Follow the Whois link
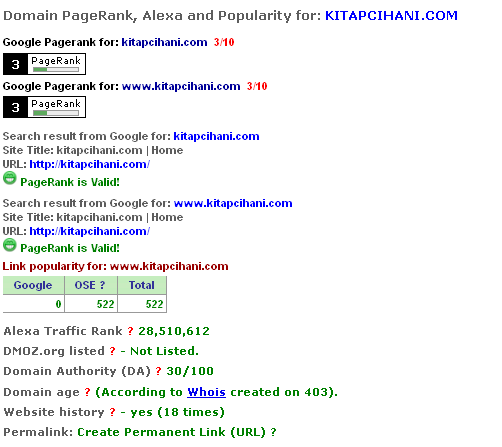Viewport: 502px width, 447px height. tap(206, 392)
